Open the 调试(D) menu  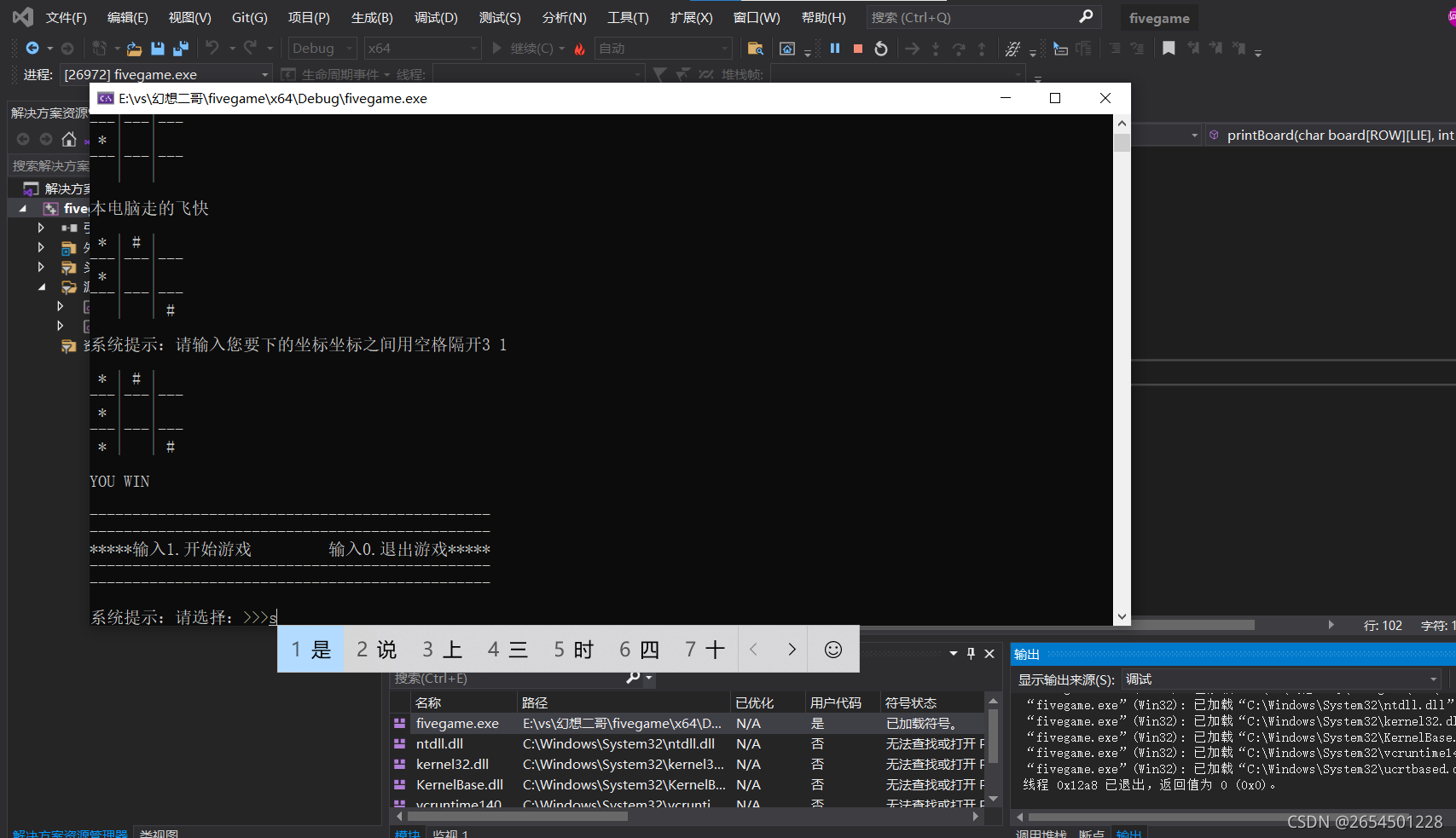pyautogui.click(x=436, y=17)
